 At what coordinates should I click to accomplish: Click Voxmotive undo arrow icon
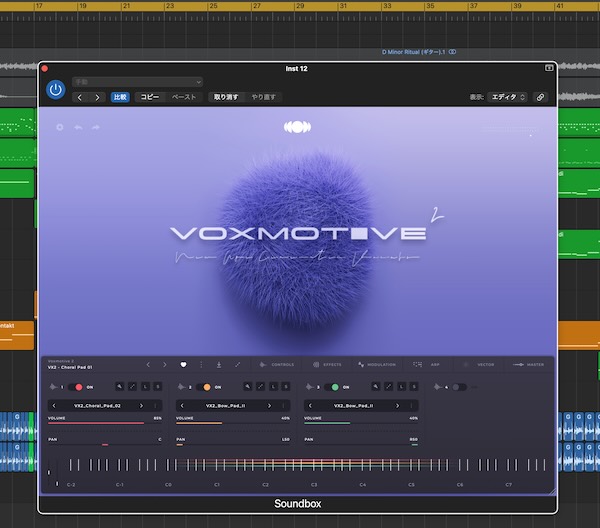pos(78,127)
